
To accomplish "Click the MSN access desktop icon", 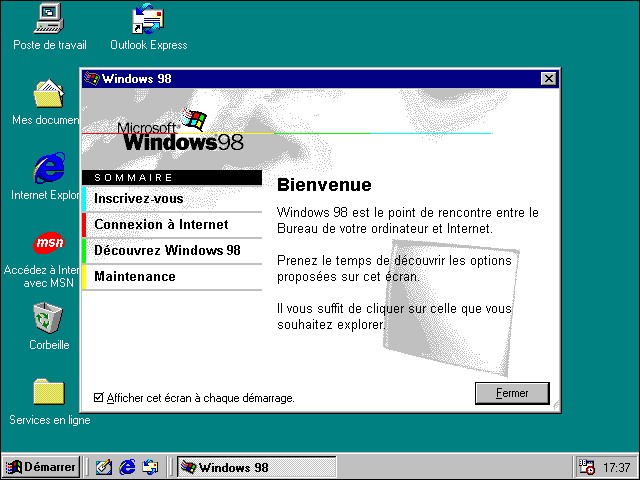I will [x=49, y=243].
